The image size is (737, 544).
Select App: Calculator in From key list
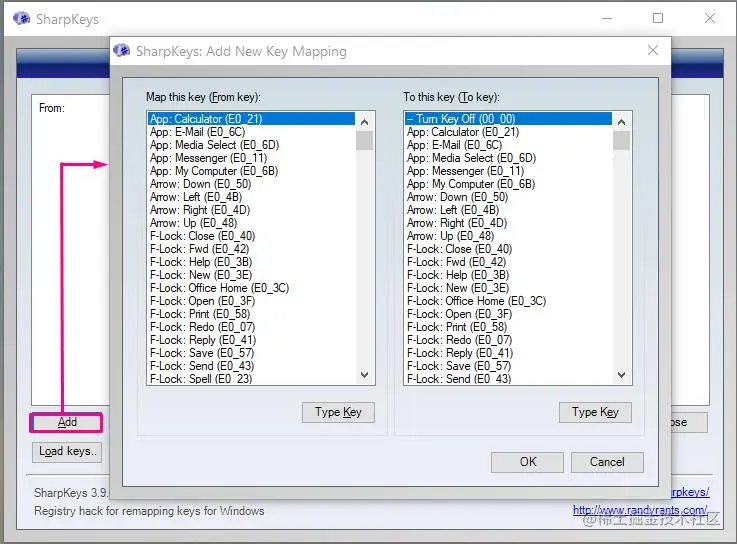251,118
